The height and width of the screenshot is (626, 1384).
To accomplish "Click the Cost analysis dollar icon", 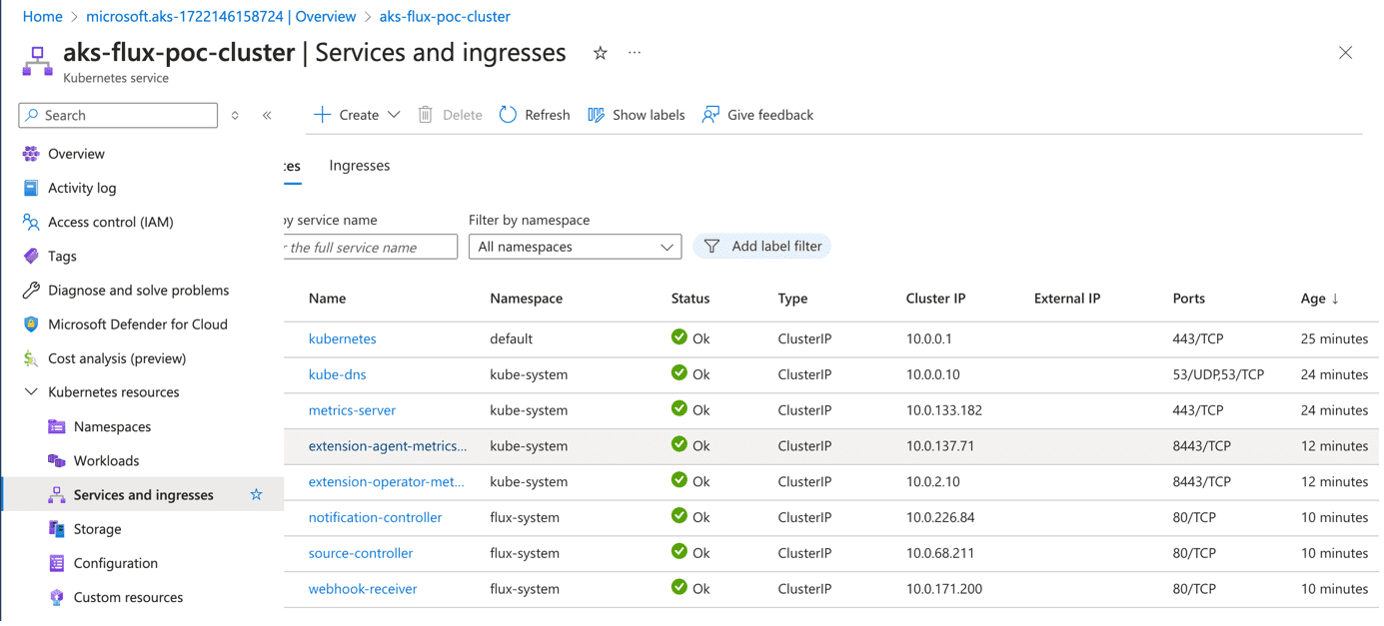I will 31,358.
